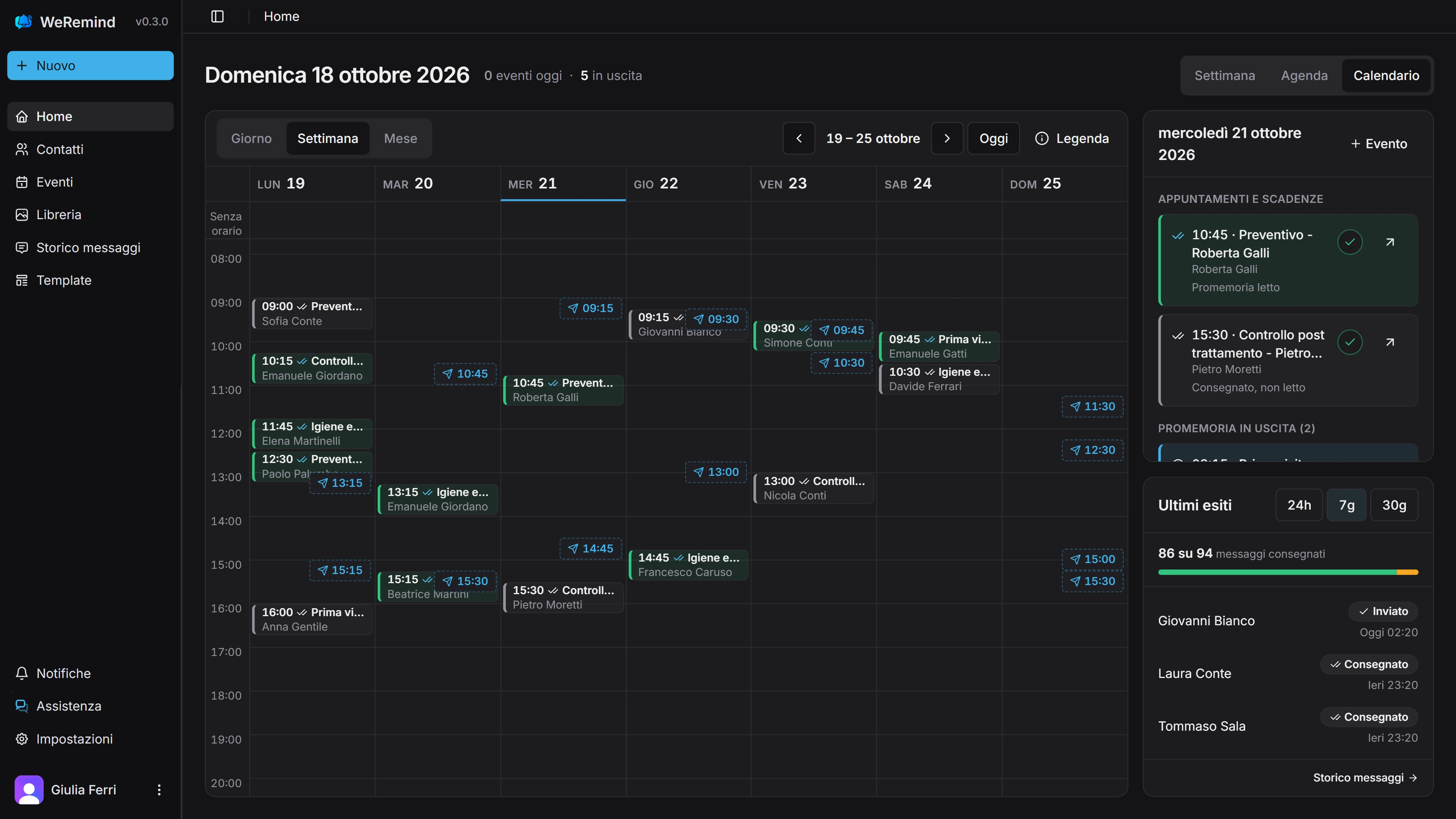Open the top Settimana tab
The height and width of the screenshot is (819, 1456).
[1224, 76]
